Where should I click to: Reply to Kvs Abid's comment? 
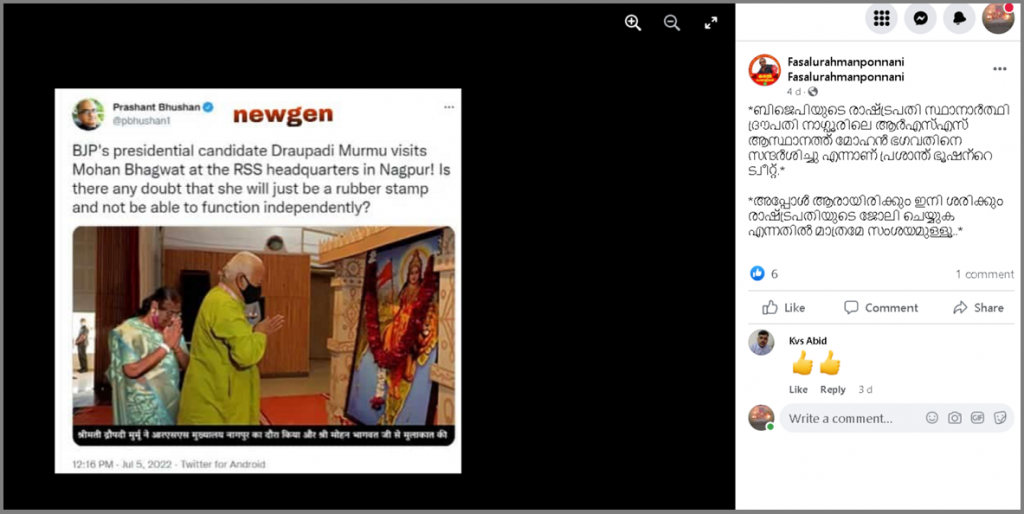coord(833,389)
